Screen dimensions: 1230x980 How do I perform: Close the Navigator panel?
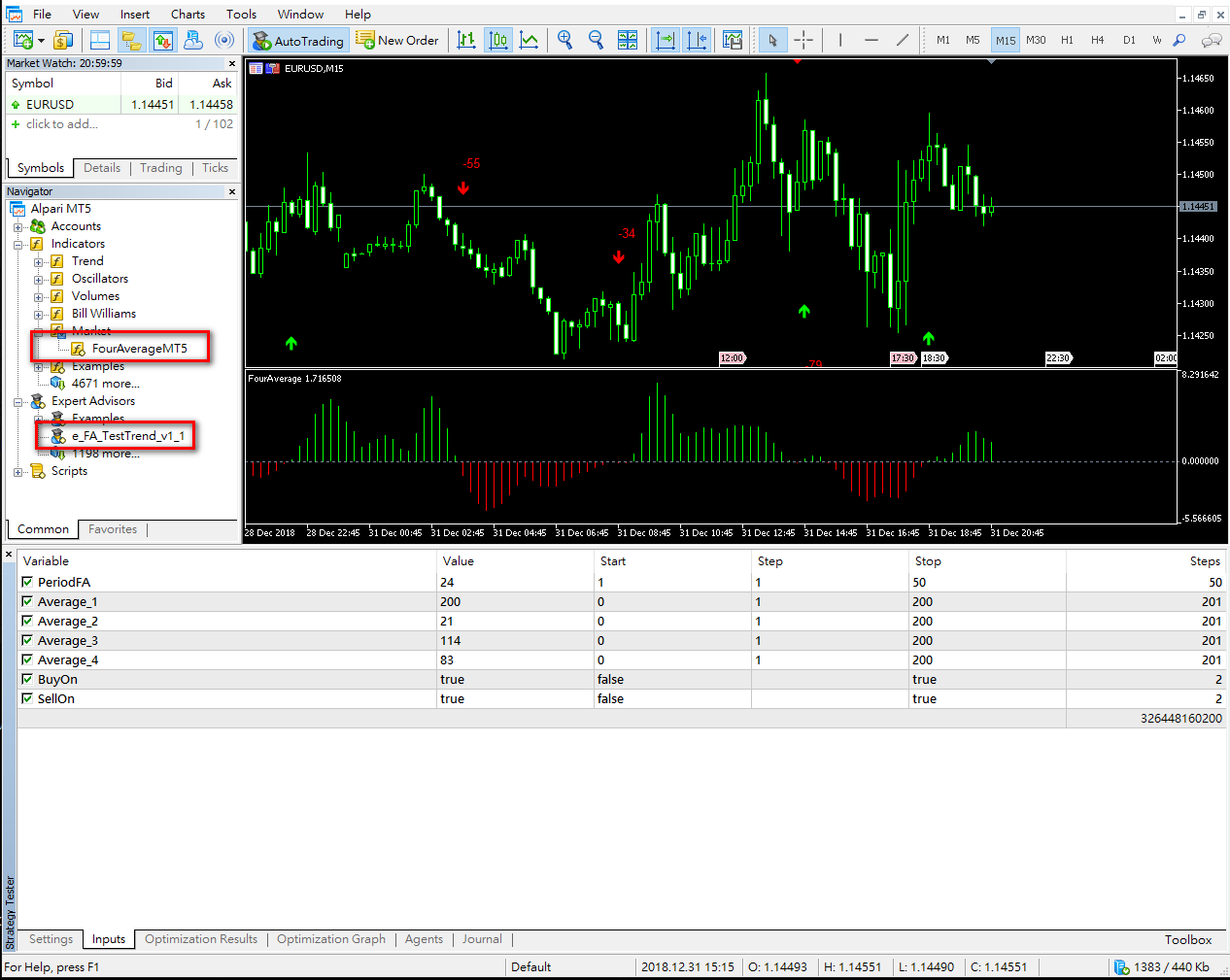[x=232, y=191]
